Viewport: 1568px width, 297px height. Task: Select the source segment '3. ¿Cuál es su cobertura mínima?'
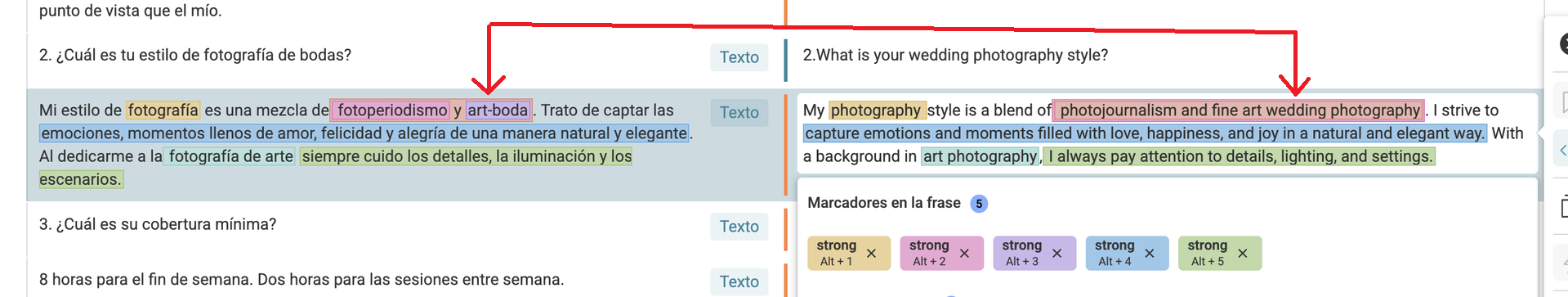pos(158,224)
